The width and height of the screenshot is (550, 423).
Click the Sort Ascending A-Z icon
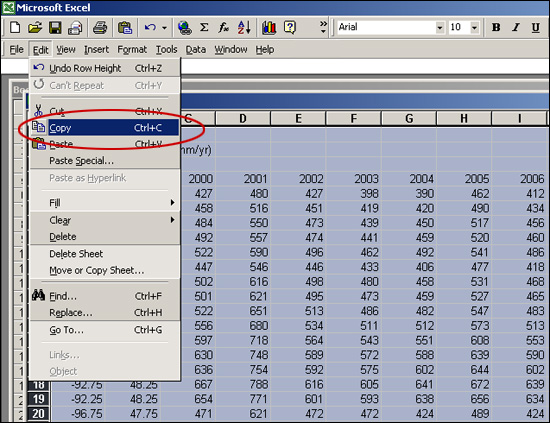tap(244, 27)
